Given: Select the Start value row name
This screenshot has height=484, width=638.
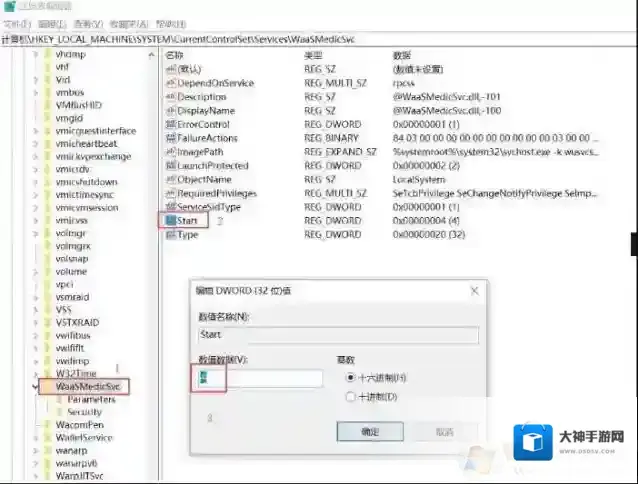Looking at the screenshot, I should (x=187, y=221).
